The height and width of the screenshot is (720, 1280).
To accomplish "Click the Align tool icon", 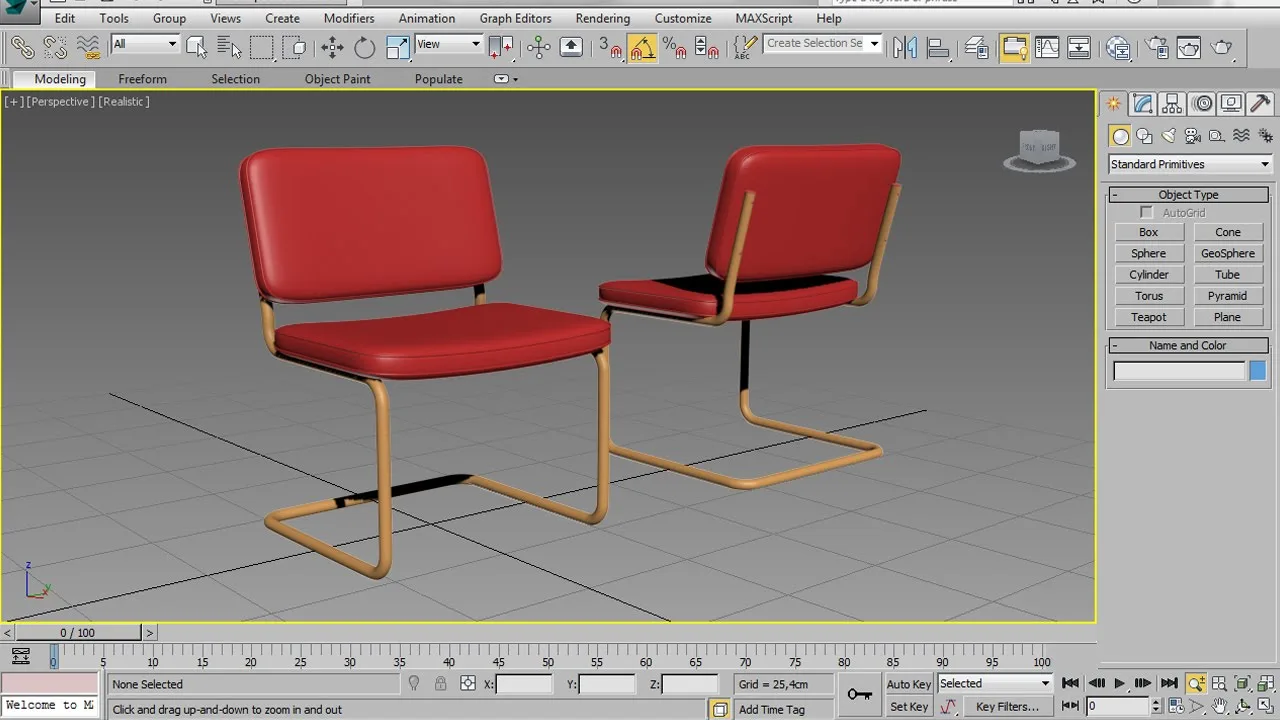I will click(x=938, y=47).
